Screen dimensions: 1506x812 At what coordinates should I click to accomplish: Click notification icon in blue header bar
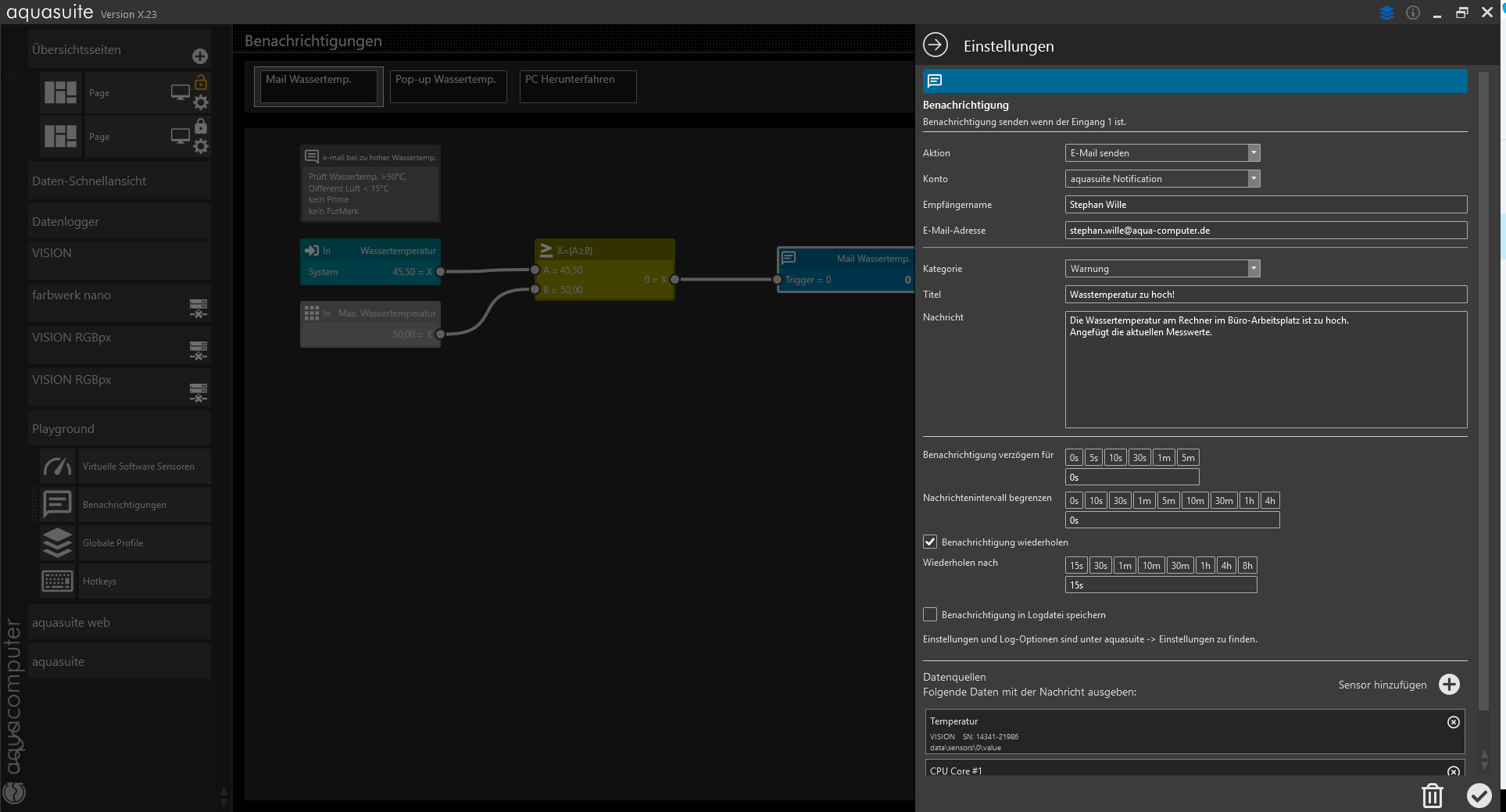pos(935,80)
